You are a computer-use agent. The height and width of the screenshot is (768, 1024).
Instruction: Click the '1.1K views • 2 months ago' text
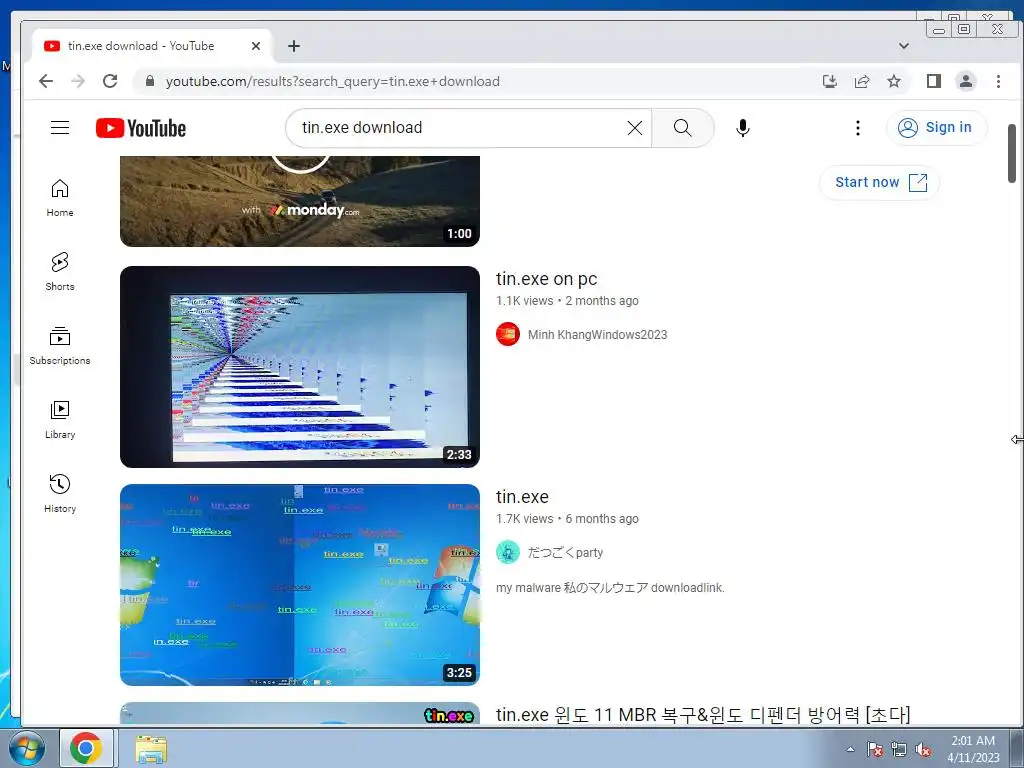(x=567, y=301)
